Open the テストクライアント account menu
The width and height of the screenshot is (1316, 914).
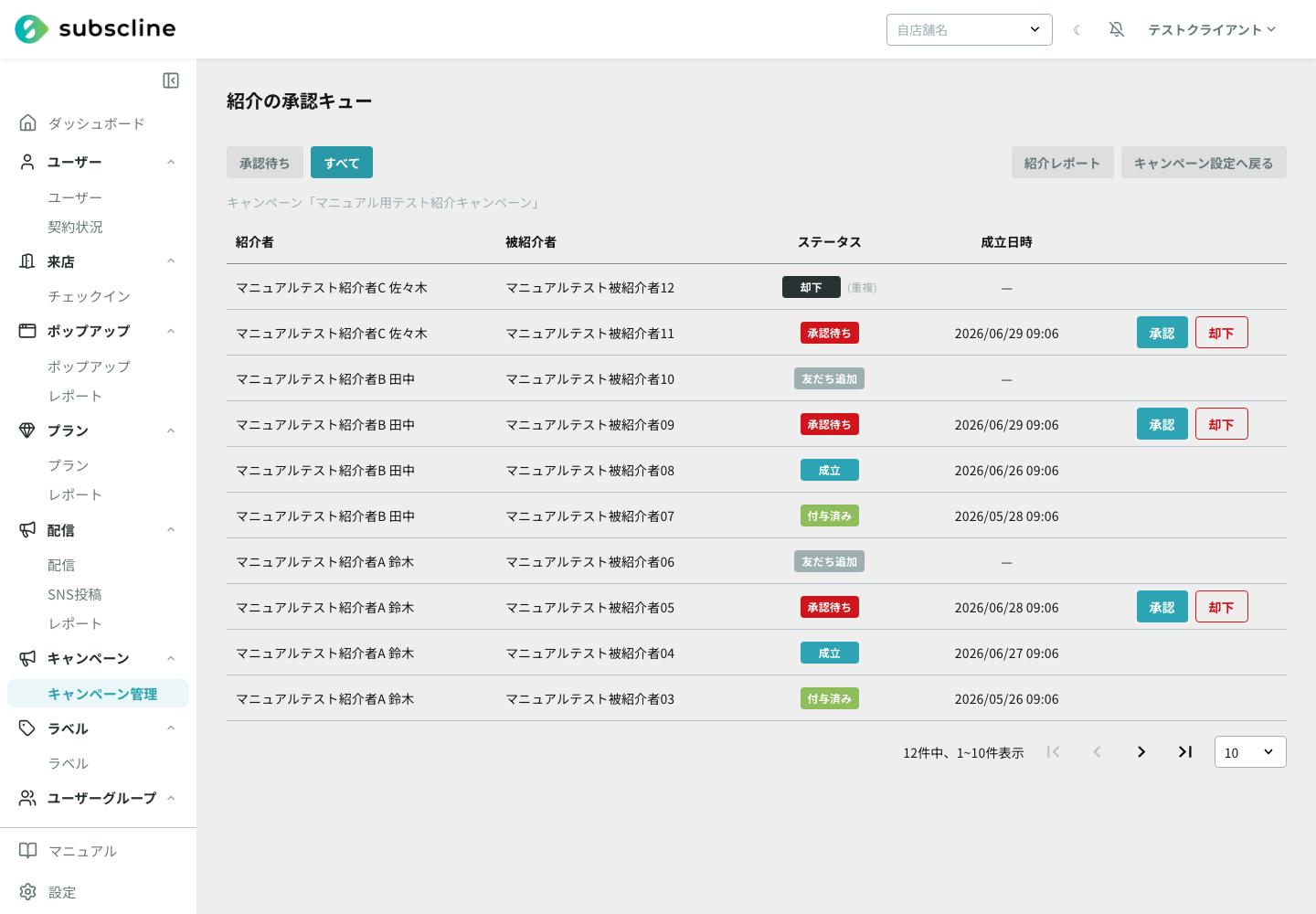[x=1212, y=29]
